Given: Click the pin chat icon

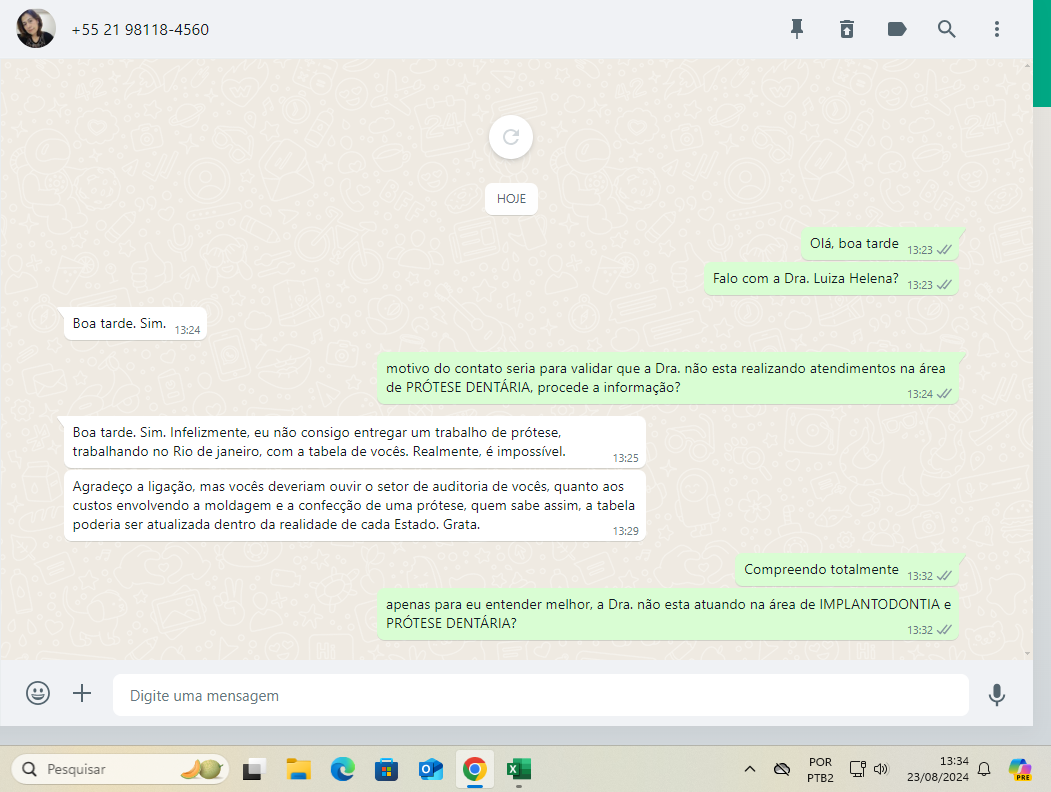Looking at the screenshot, I should coord(796,29).
